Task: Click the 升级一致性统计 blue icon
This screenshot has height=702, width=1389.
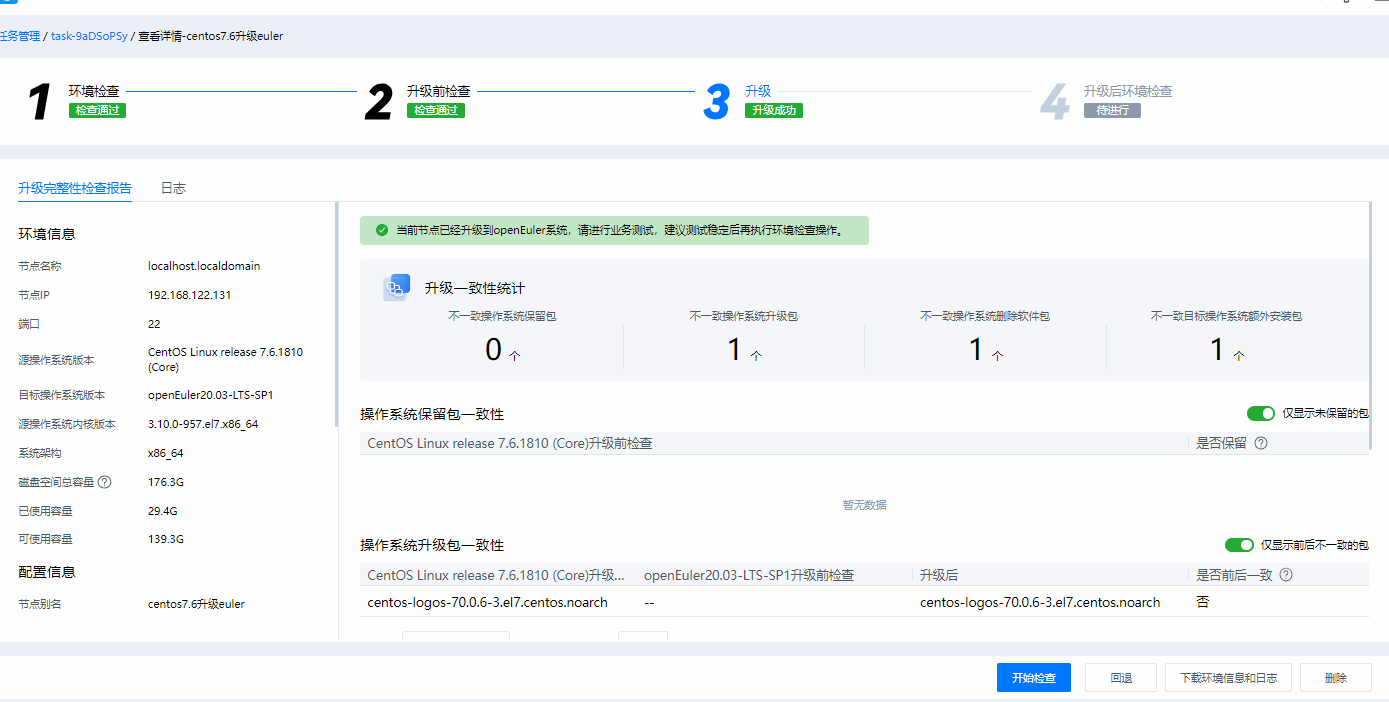Action: point(396,288)
